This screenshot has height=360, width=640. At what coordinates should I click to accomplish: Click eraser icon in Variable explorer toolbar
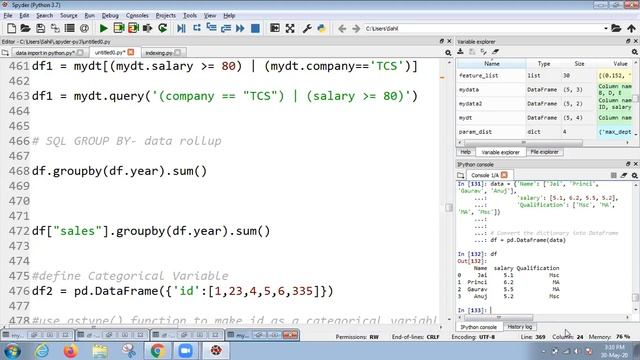pos(495,52)
